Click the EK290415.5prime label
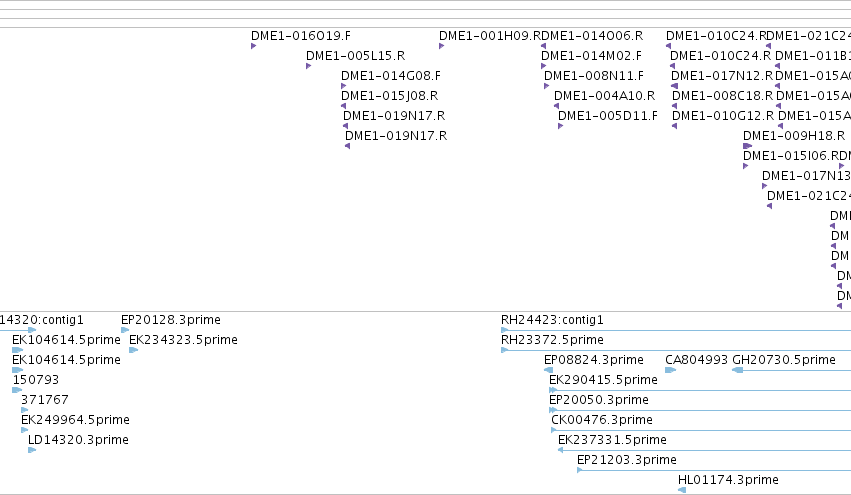Image resolution: width=851 pixels, height=495 pixels. coord(604,380)
